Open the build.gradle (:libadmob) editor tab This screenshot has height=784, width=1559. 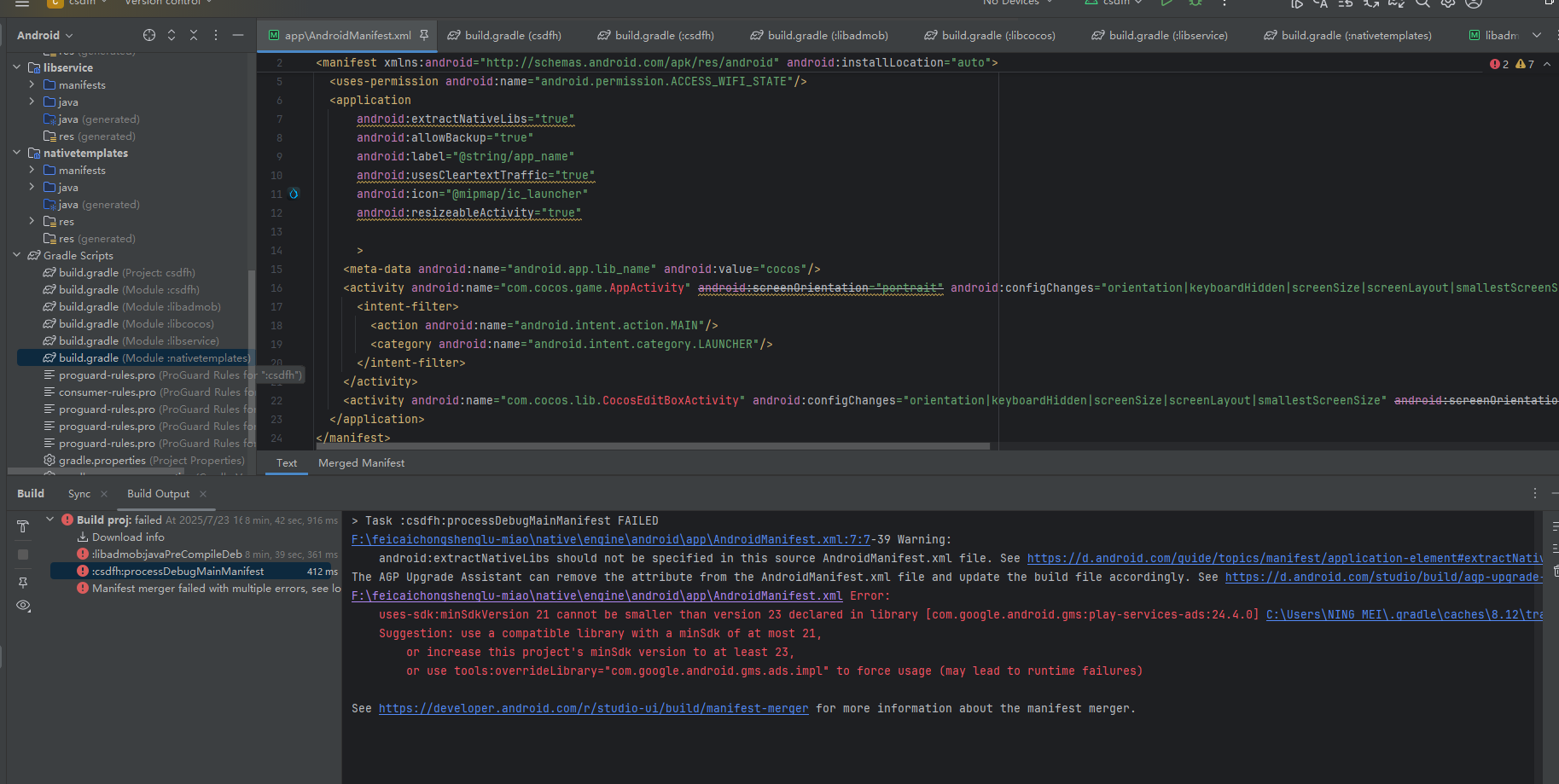(819, 35)
